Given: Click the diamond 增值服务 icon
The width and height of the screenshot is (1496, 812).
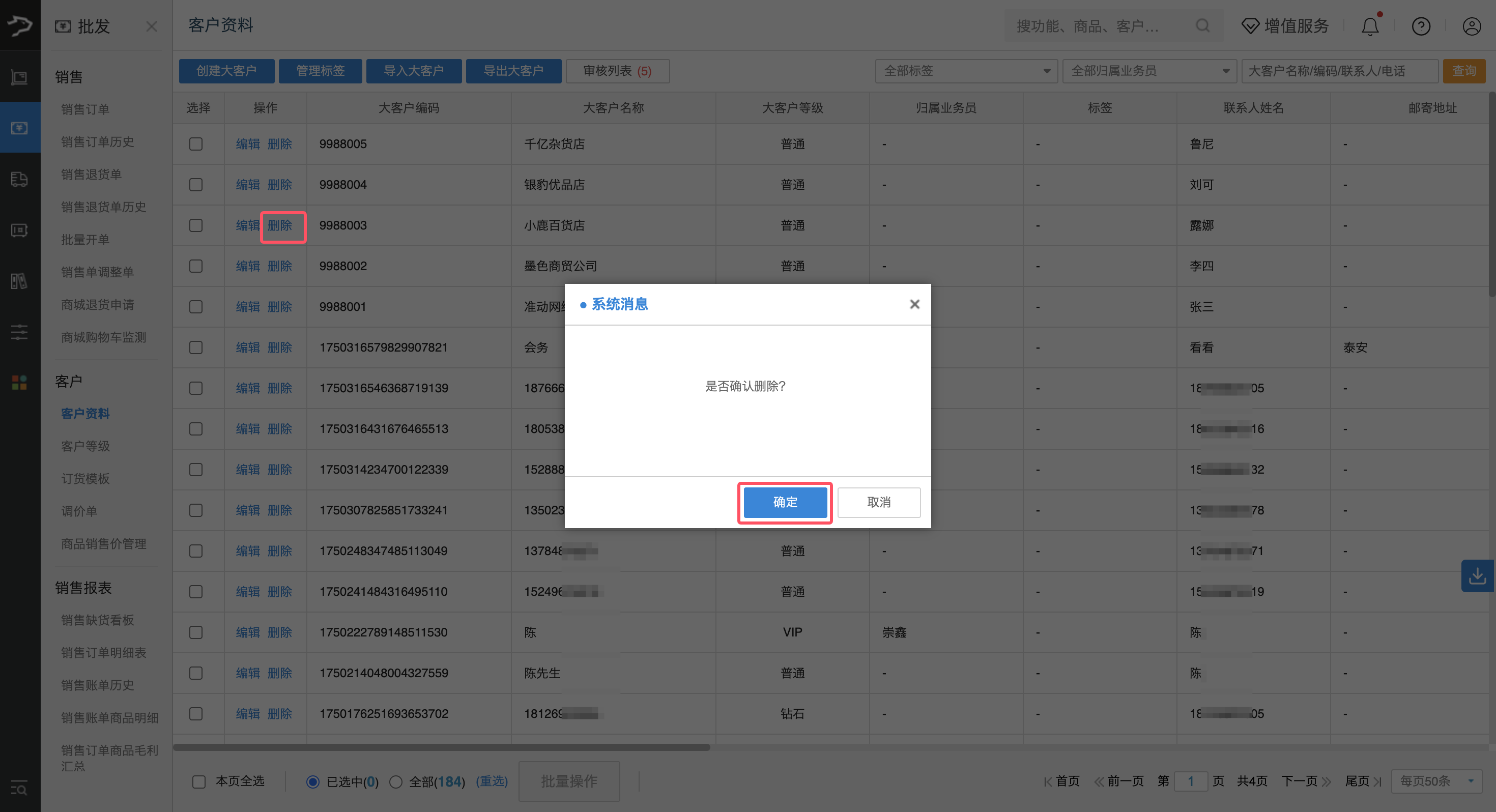Looking at the screenshot, I should tap(1250, 26).
